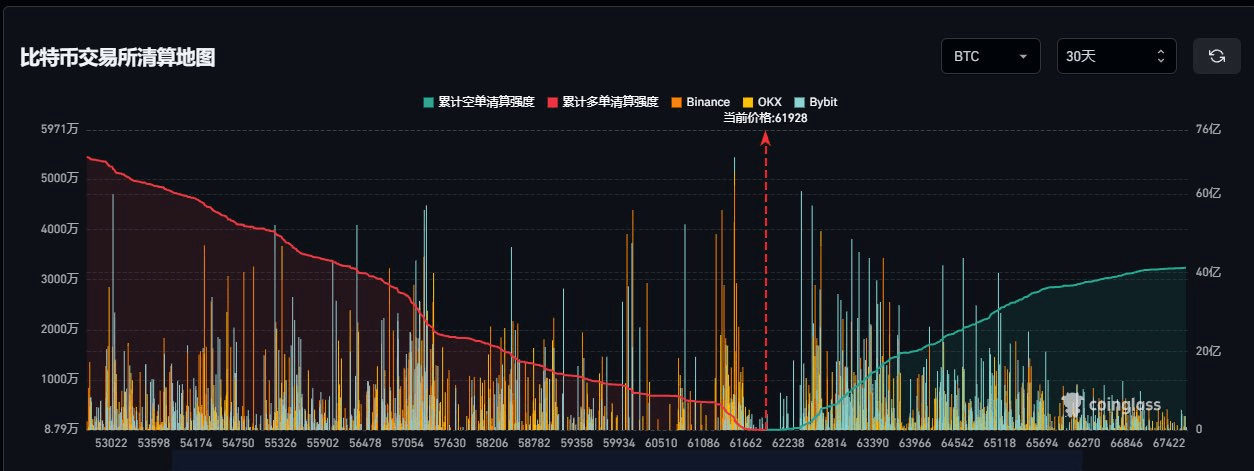The image size is (1254, 471).
Task: Click the 66846 price axis label
Action: tap(1127, 443)
